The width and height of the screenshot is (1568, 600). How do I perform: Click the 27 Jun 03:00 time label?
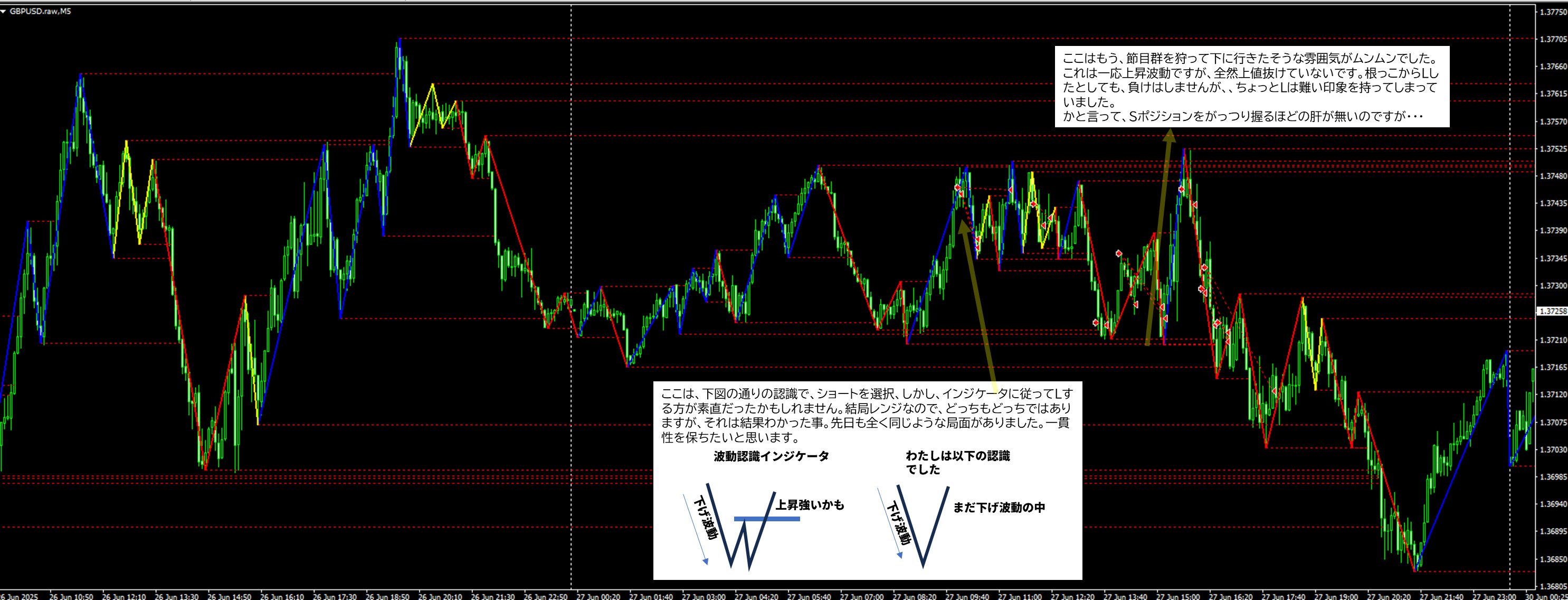coord(704,596)
